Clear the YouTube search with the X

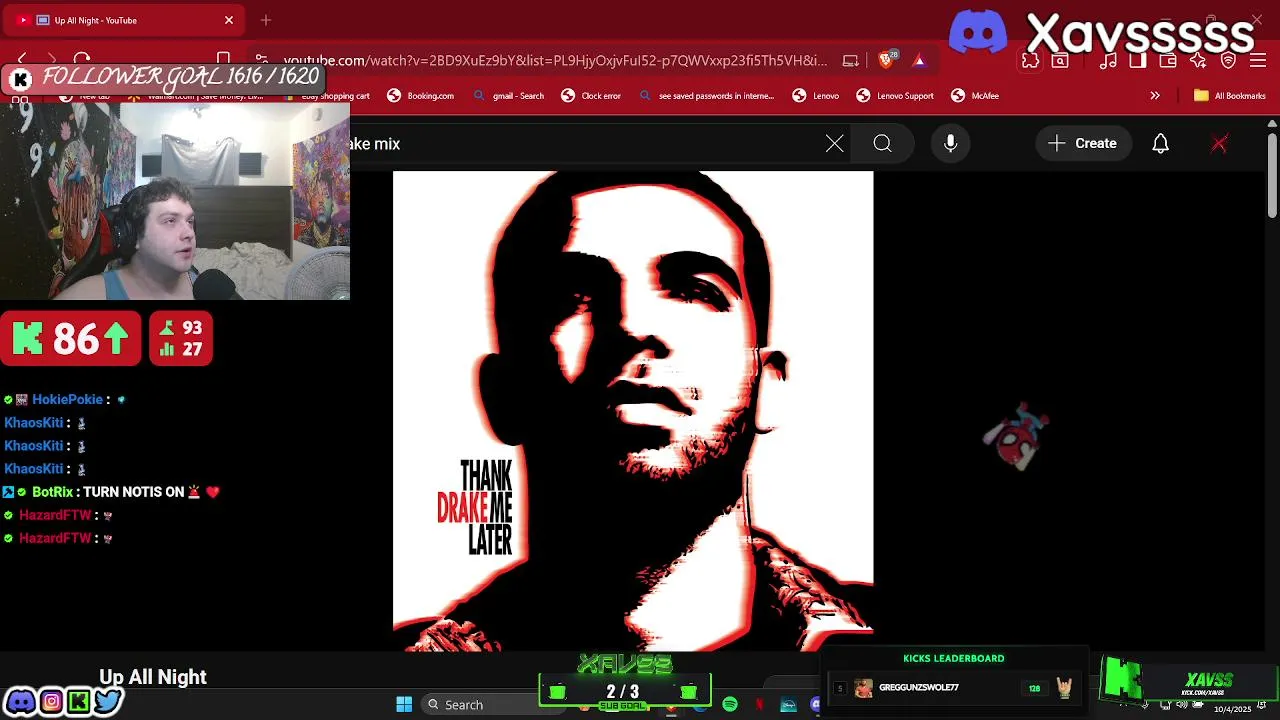(834, 144)
